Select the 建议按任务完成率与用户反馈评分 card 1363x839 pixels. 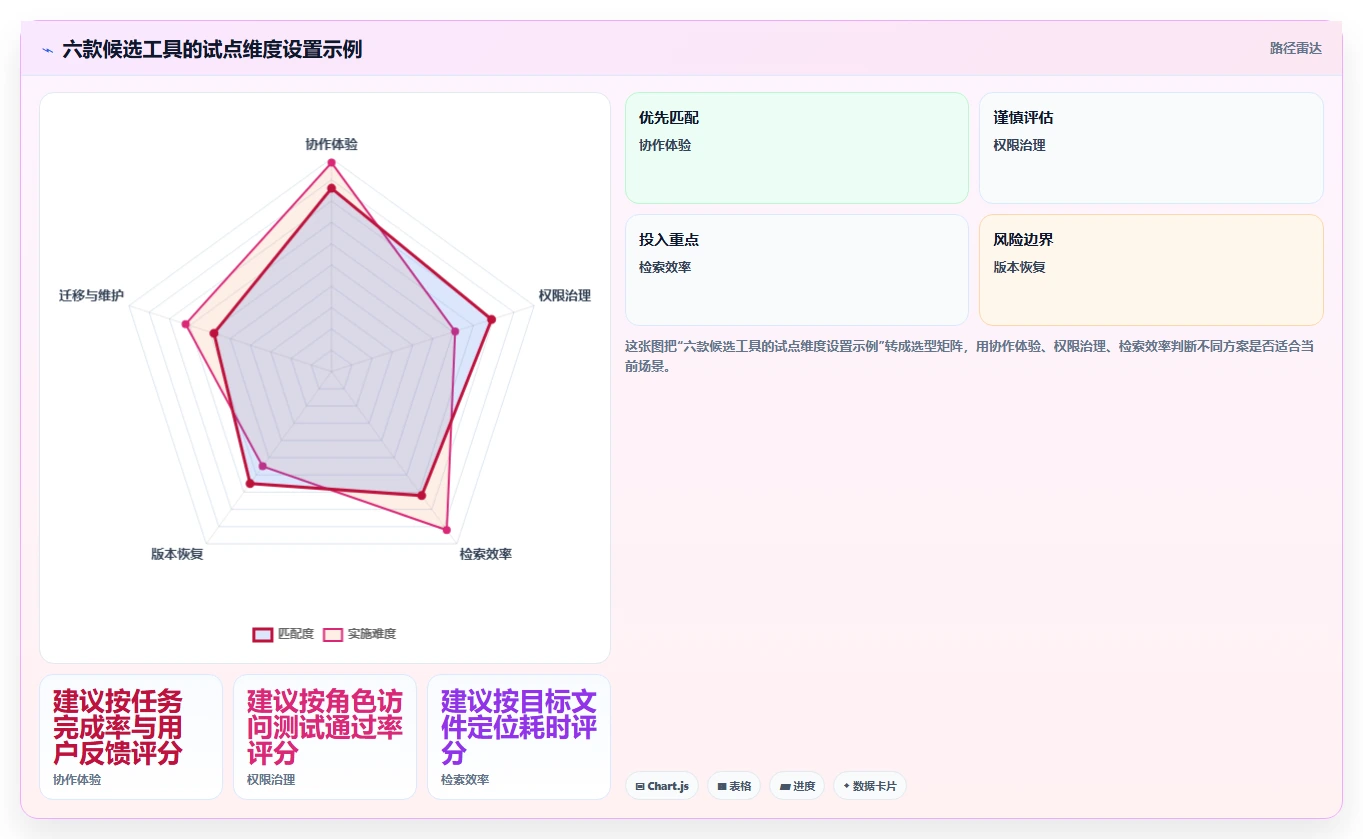pyautogui.click(x=131, y=737)
